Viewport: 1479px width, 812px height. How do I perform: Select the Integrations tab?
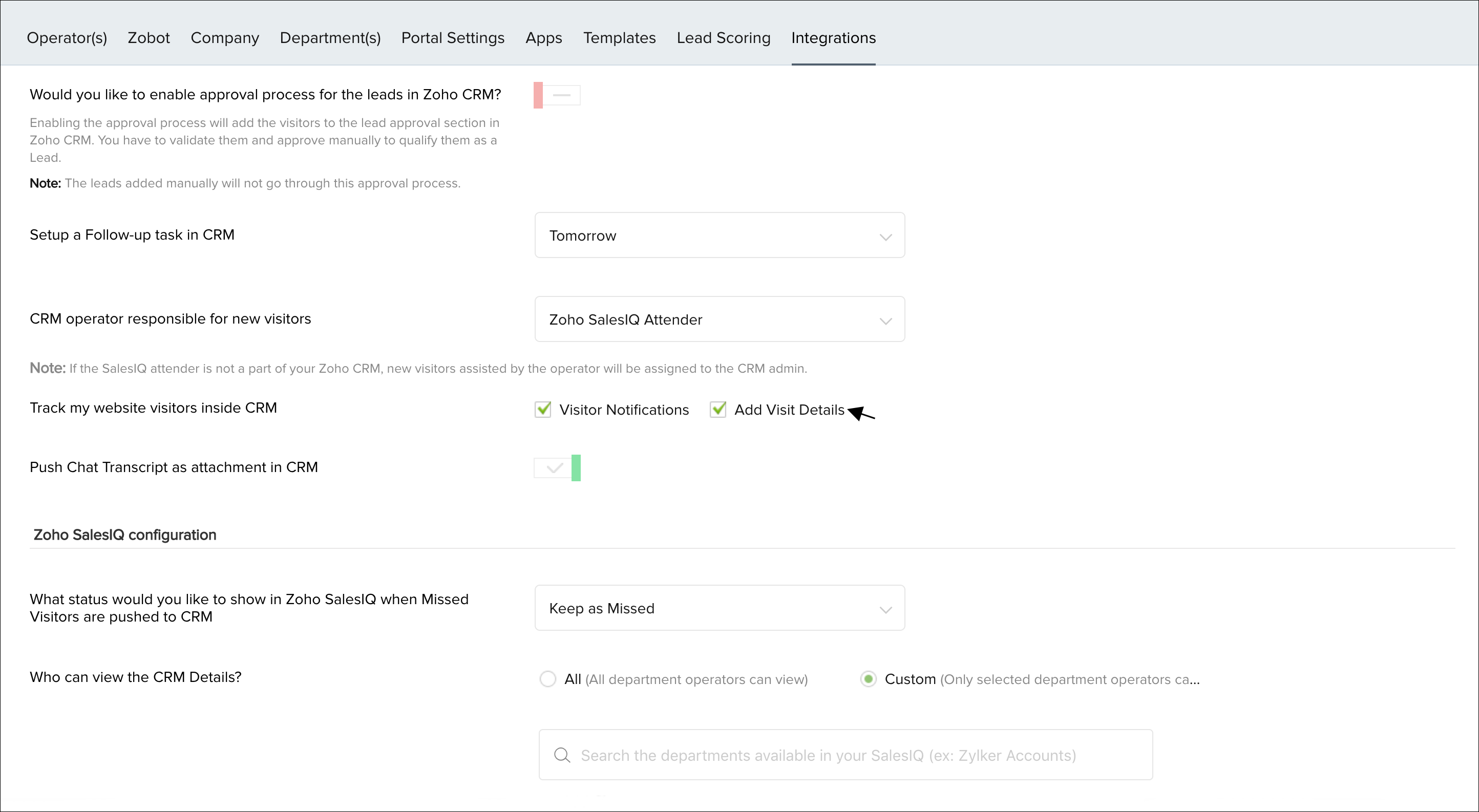(833, 38)
